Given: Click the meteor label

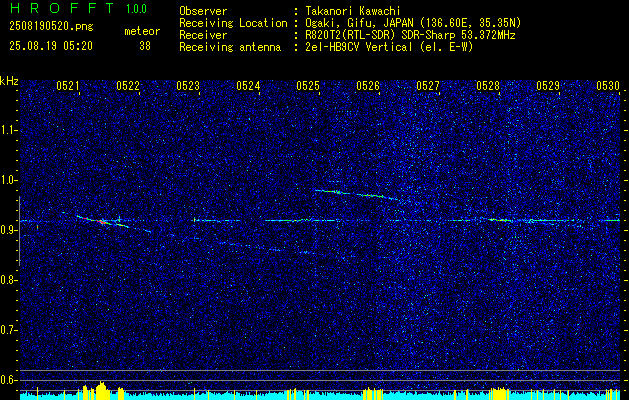Looking at the screenshot, I should click(142, 31).
